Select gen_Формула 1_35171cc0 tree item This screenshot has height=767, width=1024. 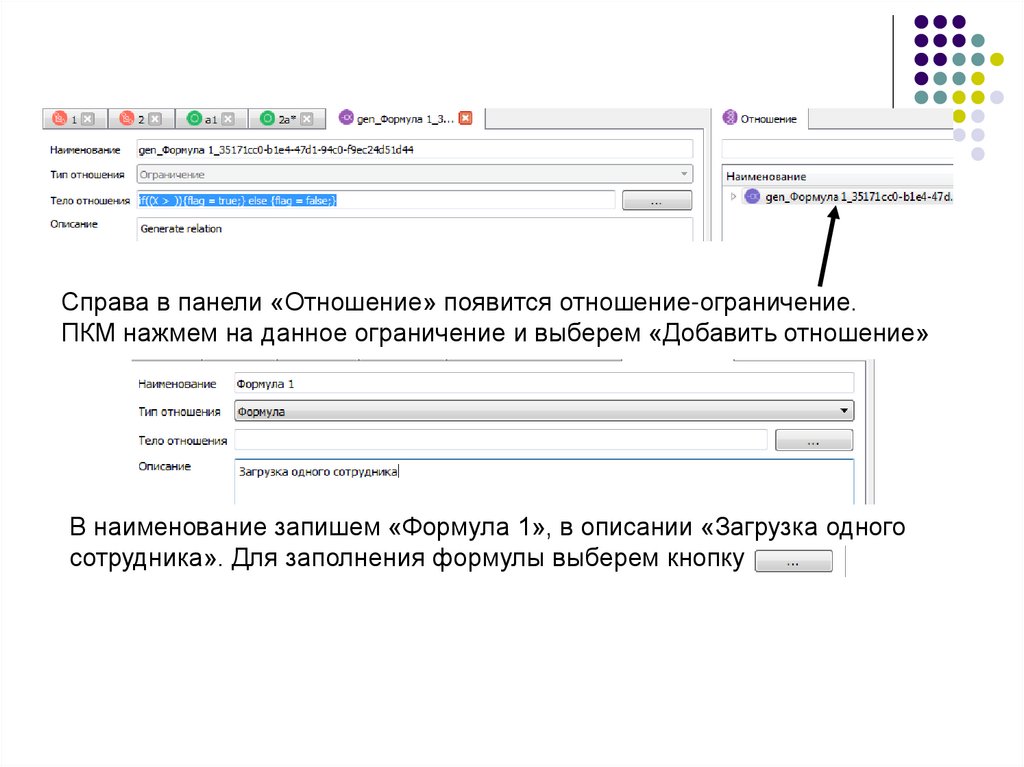pos(859,197)
